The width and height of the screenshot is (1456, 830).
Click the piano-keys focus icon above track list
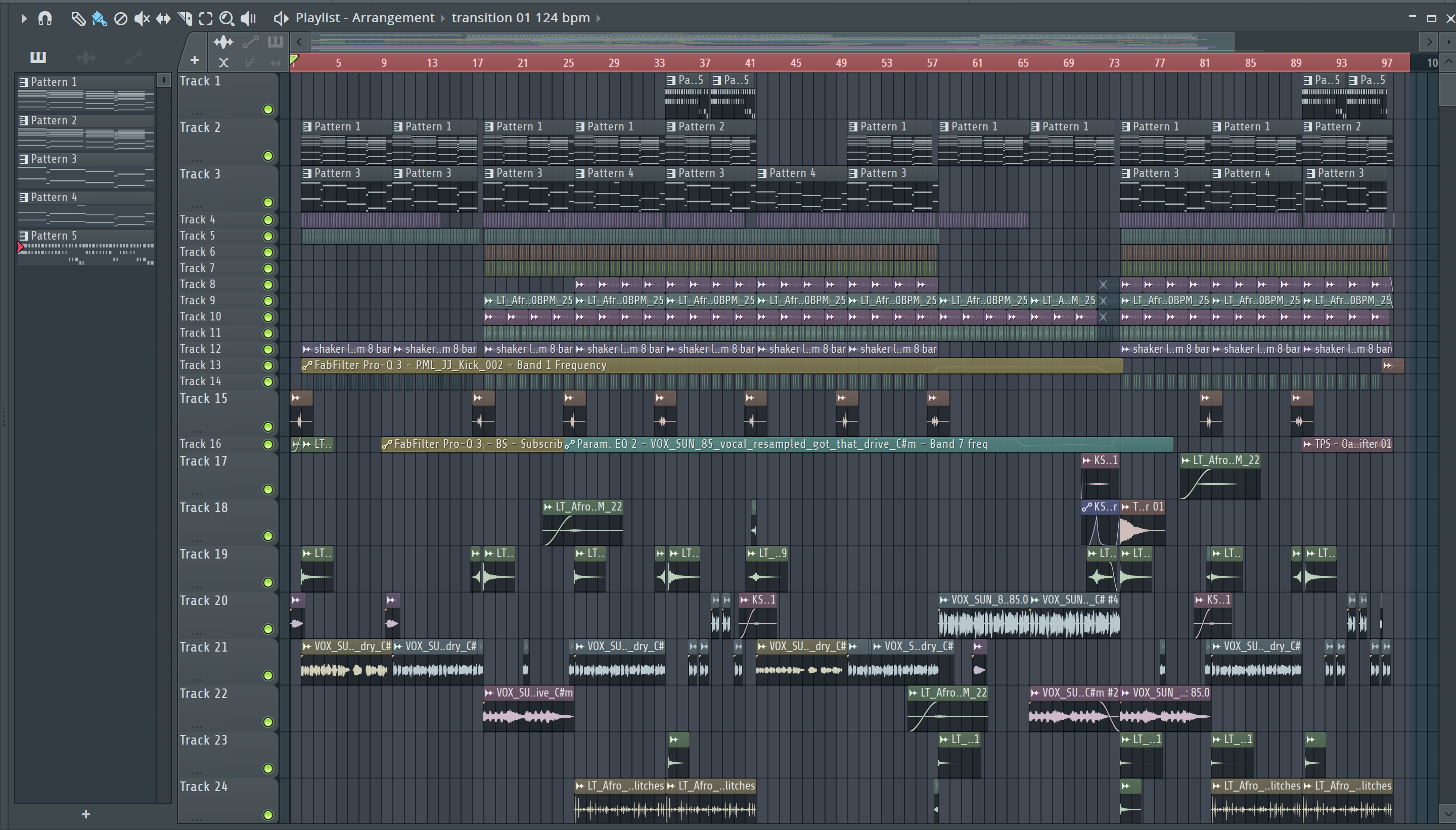(x=276, y=41)
